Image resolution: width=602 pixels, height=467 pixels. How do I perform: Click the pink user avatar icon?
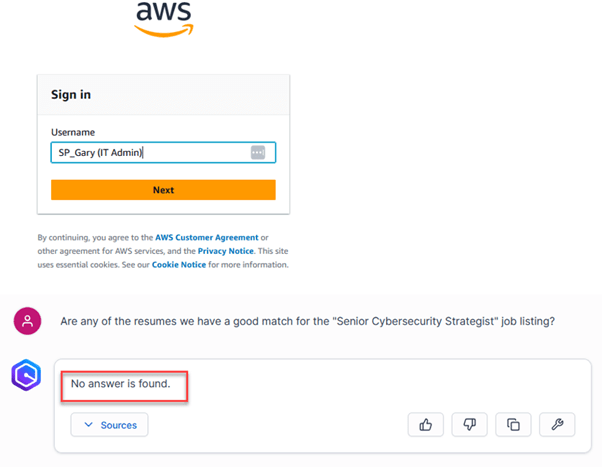[x=27, y=321]
